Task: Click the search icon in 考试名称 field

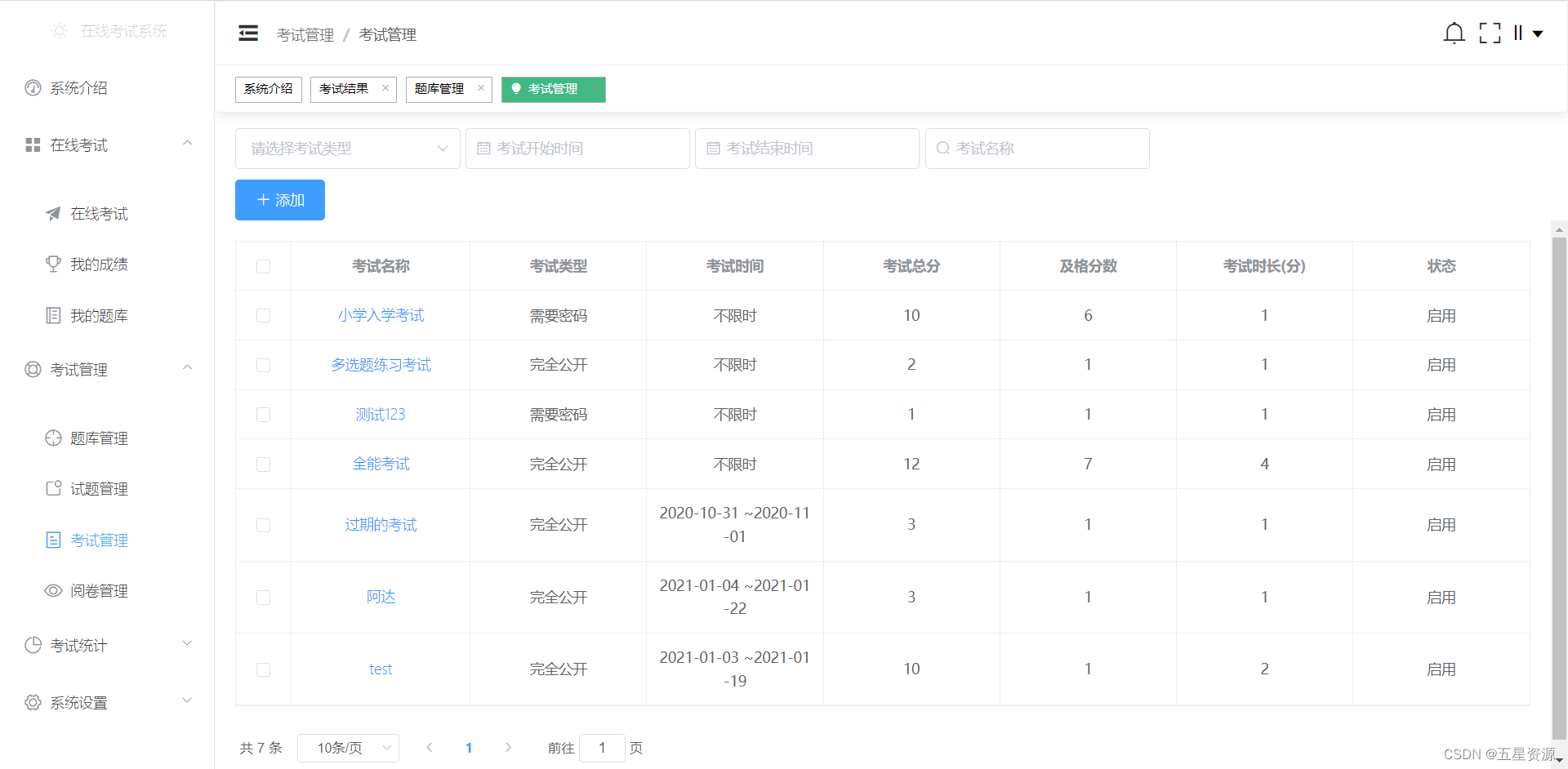Action: point(942,149)
